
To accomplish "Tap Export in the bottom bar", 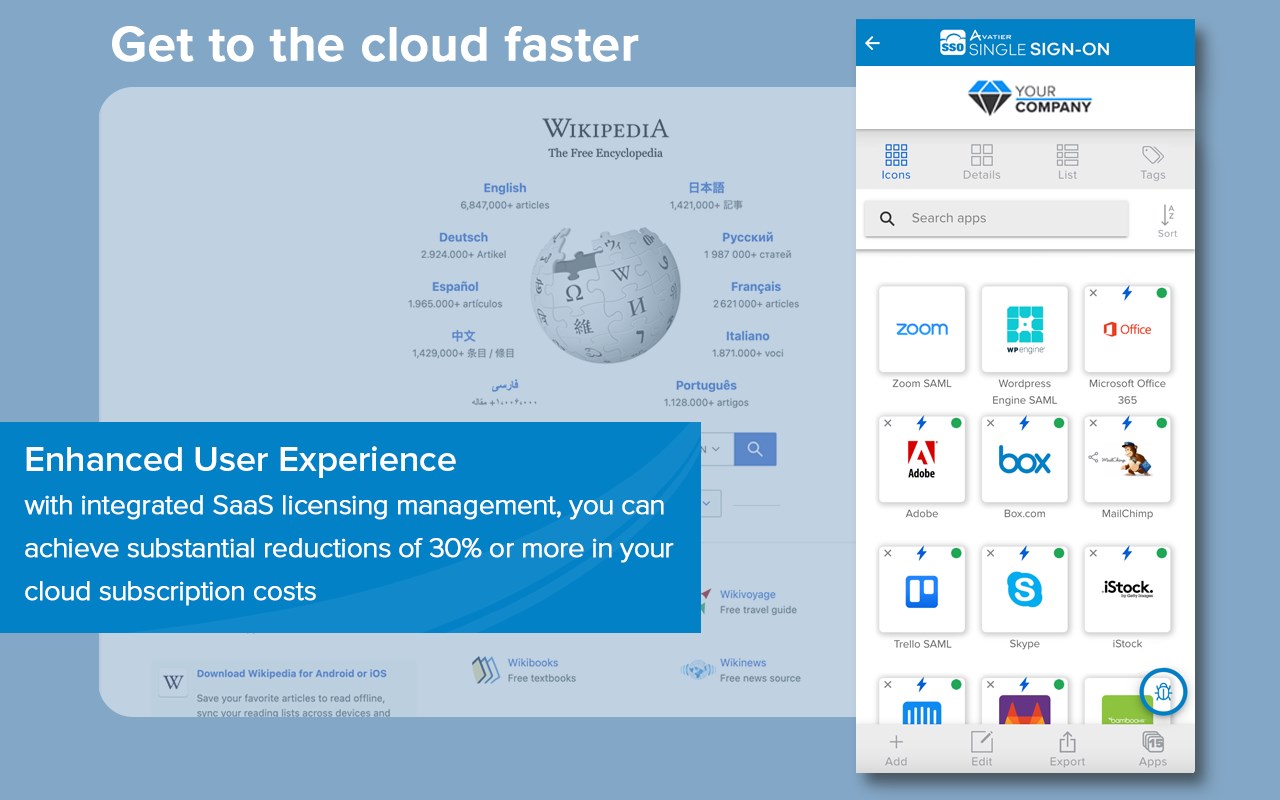I will point(1067,749).
